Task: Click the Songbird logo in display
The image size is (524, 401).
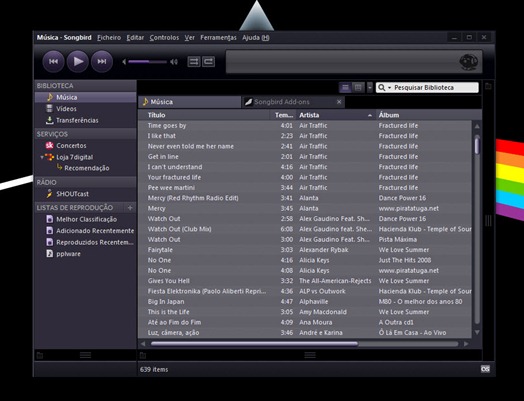Action: click(x=469, y=62)
